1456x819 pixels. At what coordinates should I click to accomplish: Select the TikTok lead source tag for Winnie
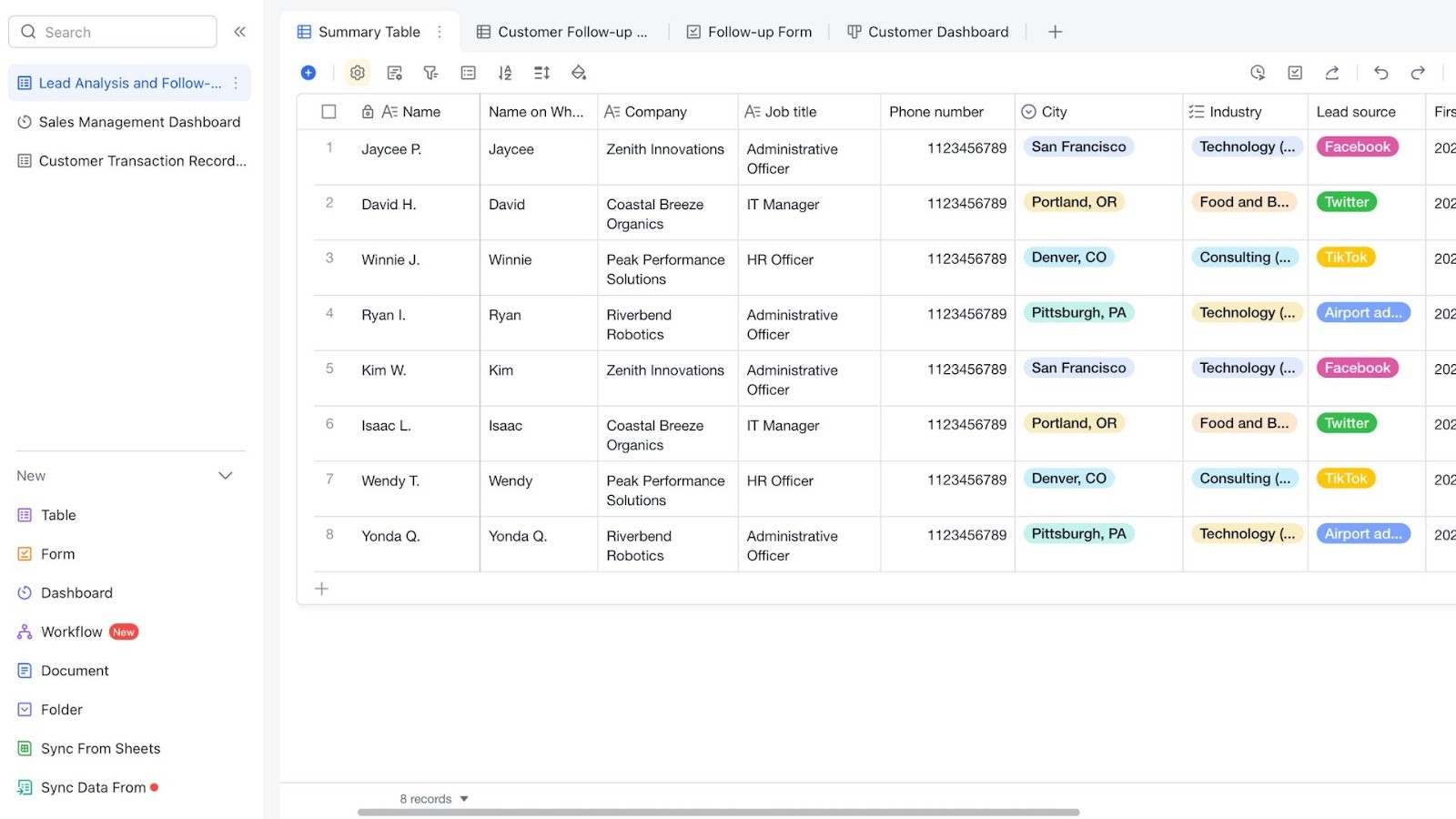[x=1345, y=258]
